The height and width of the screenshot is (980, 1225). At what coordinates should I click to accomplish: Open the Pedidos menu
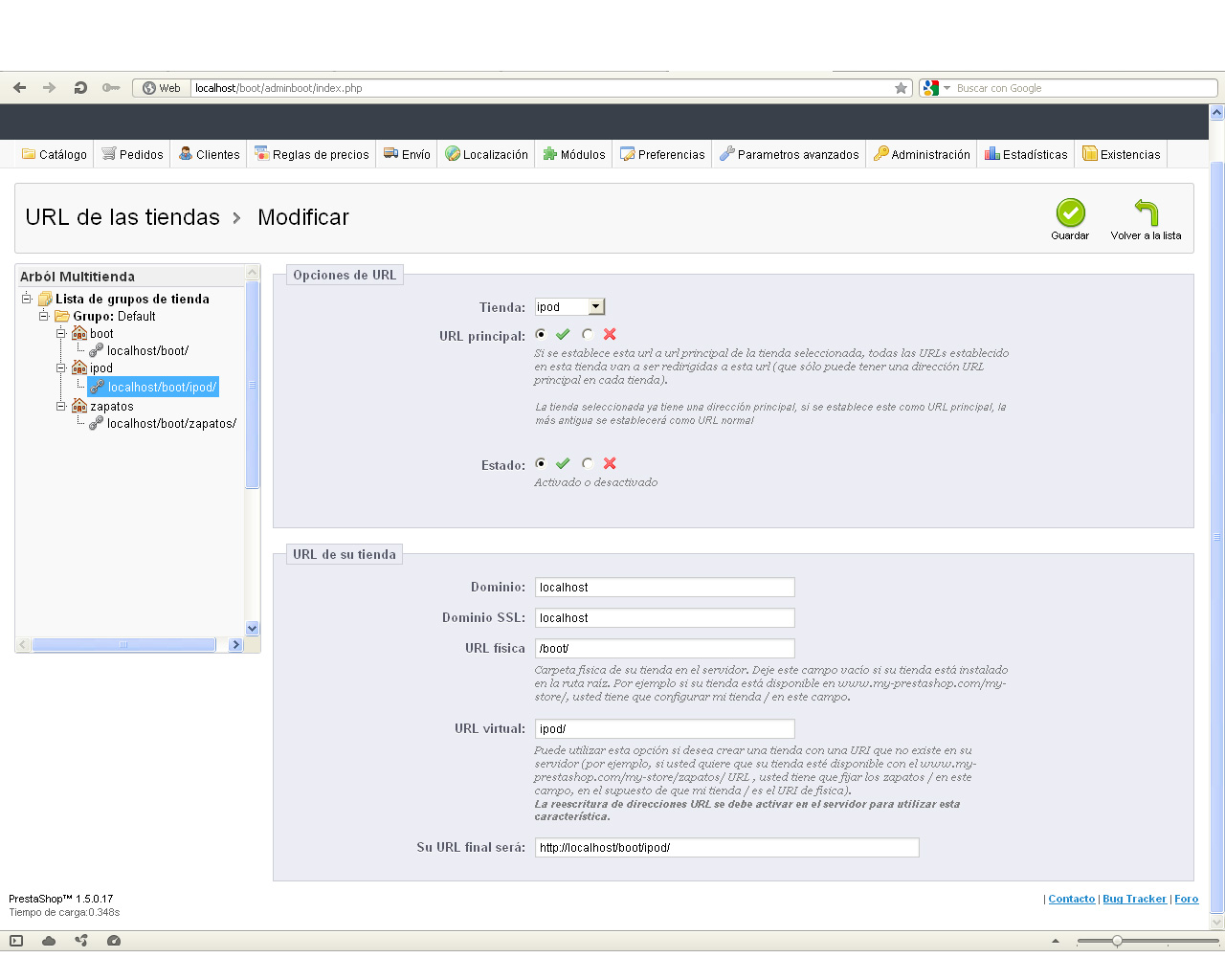tap(132, 154)
